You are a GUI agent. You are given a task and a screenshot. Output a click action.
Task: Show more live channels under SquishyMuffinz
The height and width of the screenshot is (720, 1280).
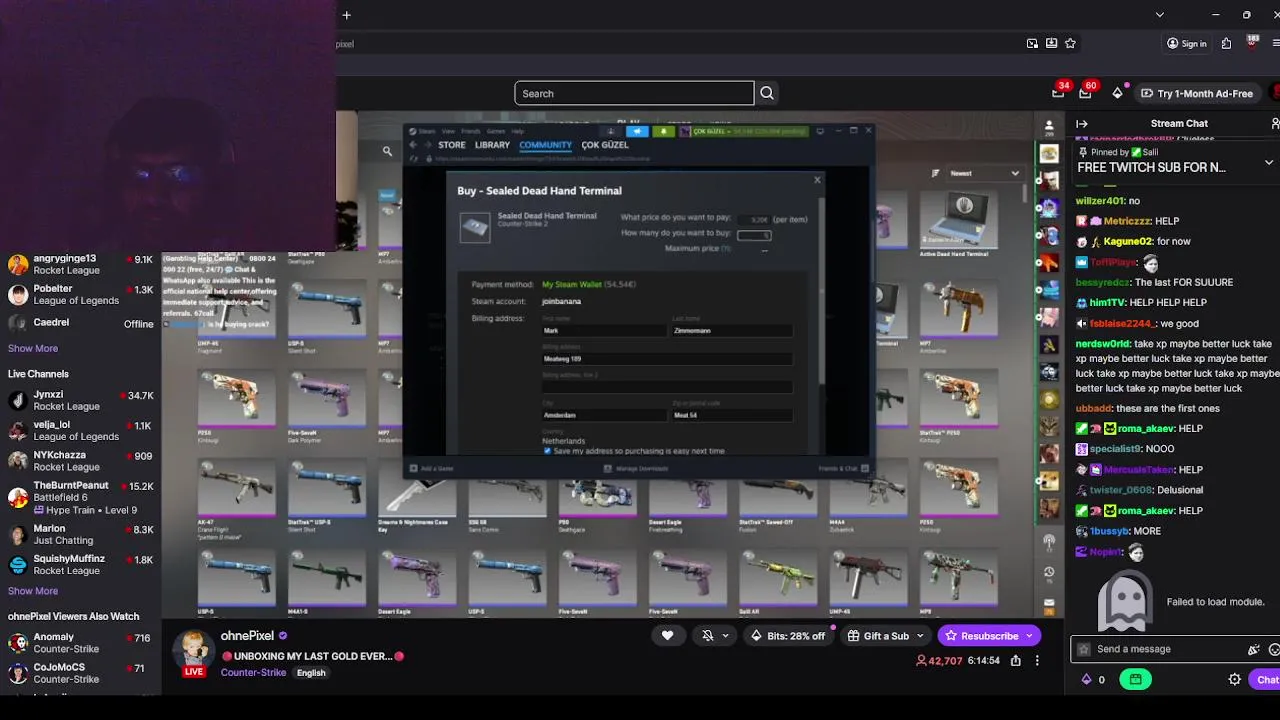click(x=33, y=591)
